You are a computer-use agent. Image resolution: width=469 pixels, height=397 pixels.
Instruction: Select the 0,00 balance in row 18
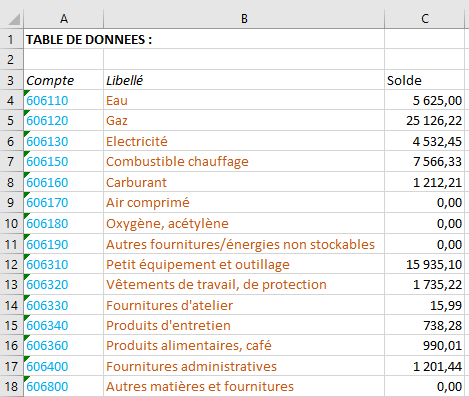(424, 386)
